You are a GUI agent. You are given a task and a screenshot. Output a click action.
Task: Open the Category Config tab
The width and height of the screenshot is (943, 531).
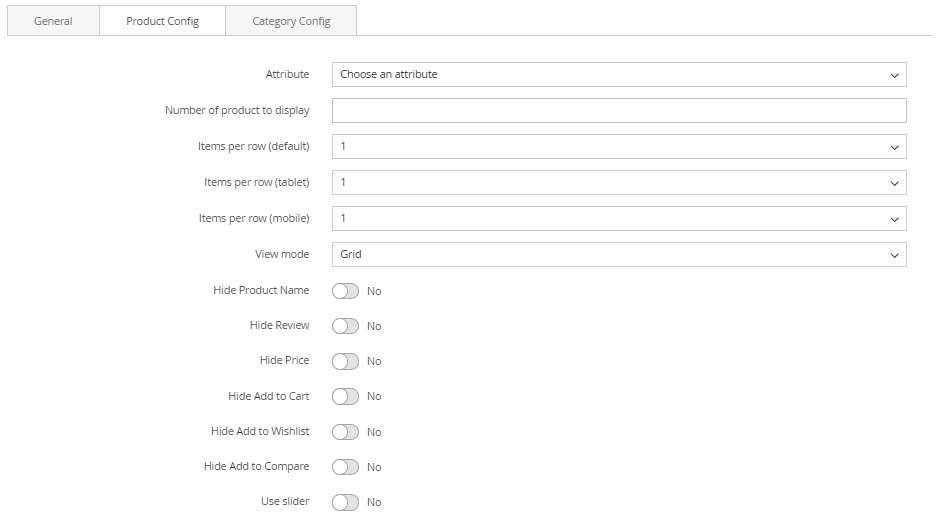pyautogui.click(x=291, y=21)
